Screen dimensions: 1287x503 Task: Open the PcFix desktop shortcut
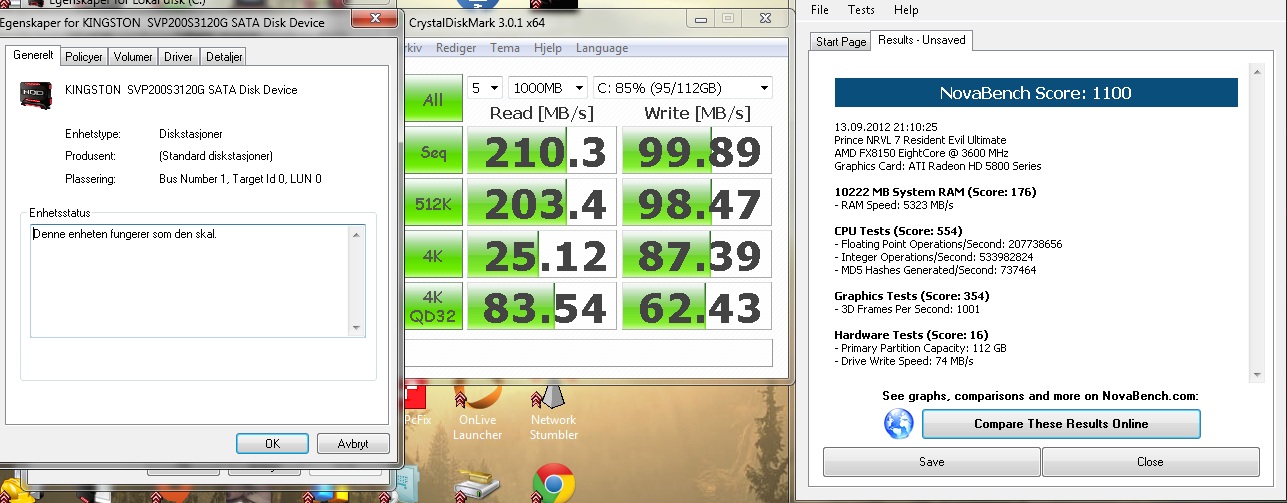[416, 404]
